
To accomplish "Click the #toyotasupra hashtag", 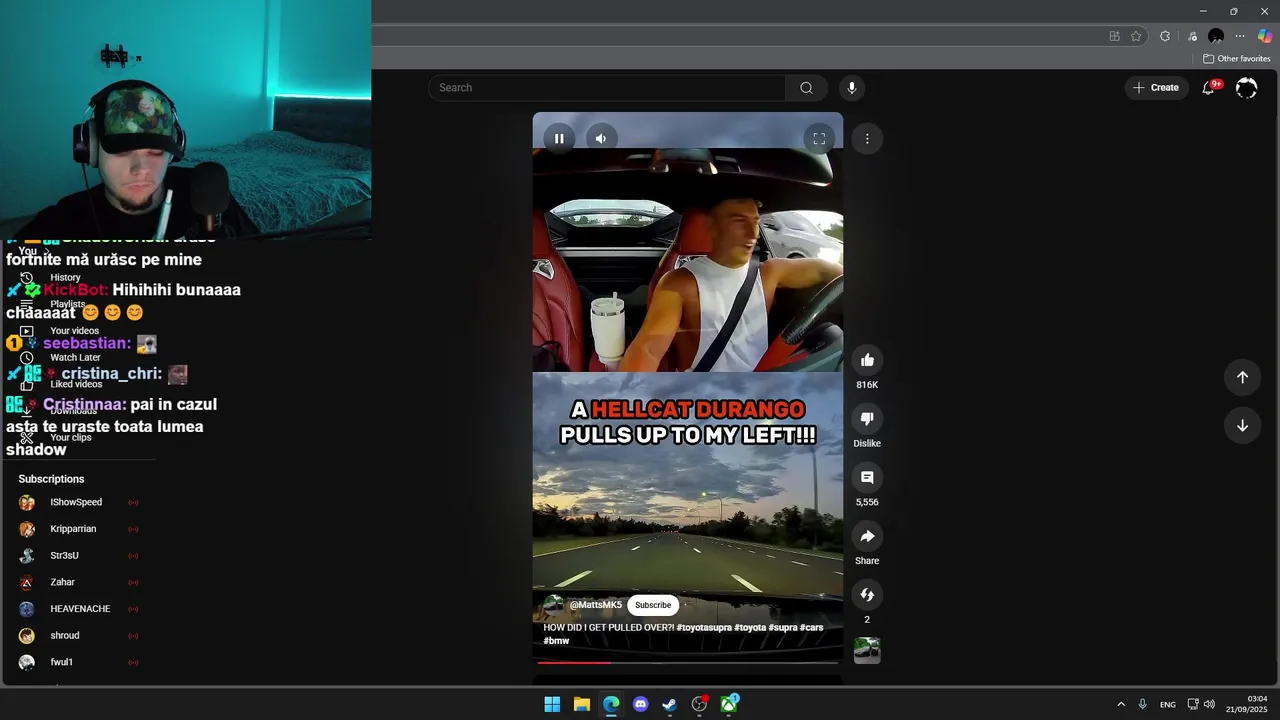I will point(704,628).
